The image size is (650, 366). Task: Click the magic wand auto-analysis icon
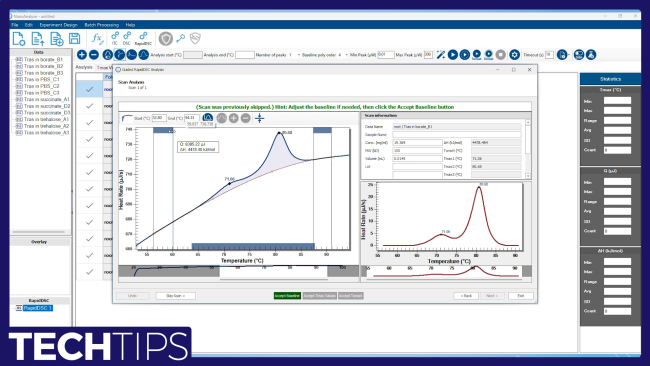click(x=441, y=54)
